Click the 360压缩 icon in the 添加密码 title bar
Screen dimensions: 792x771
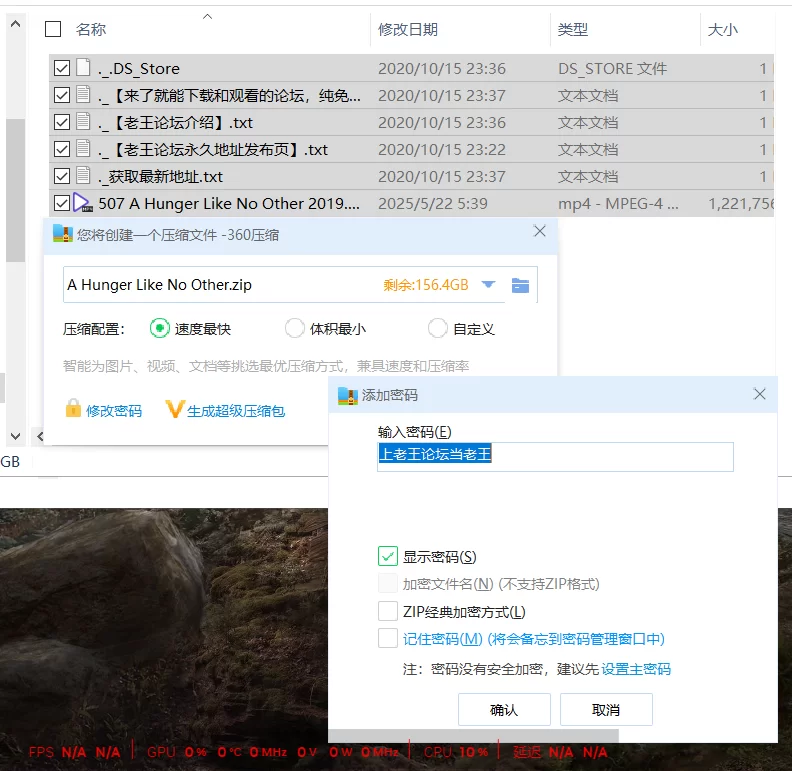(x=348, y=396)
